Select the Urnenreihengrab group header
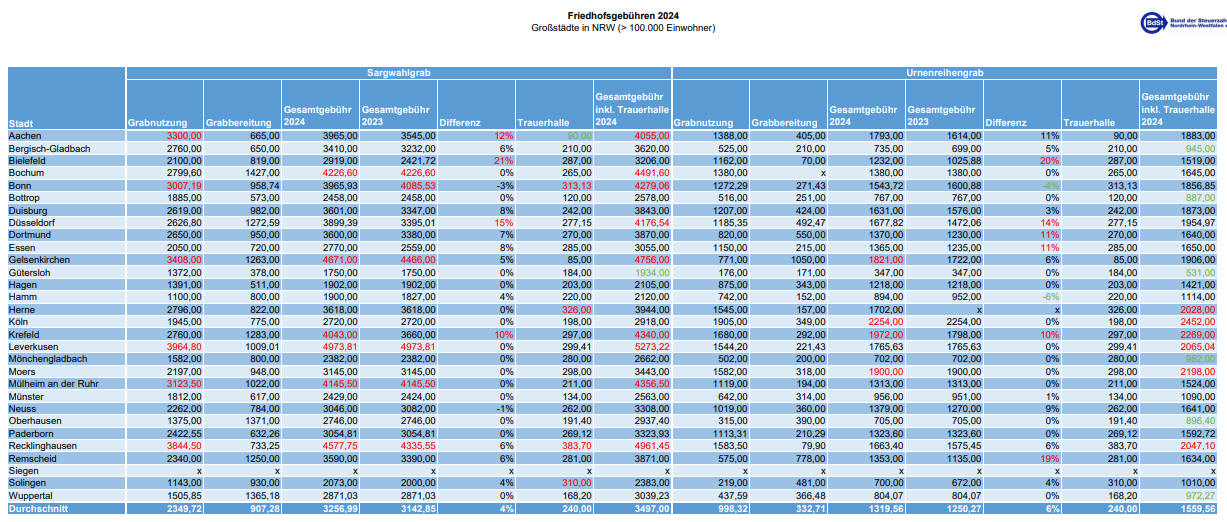The width and height of the screenshot is (1227, 522). (945, 73)
